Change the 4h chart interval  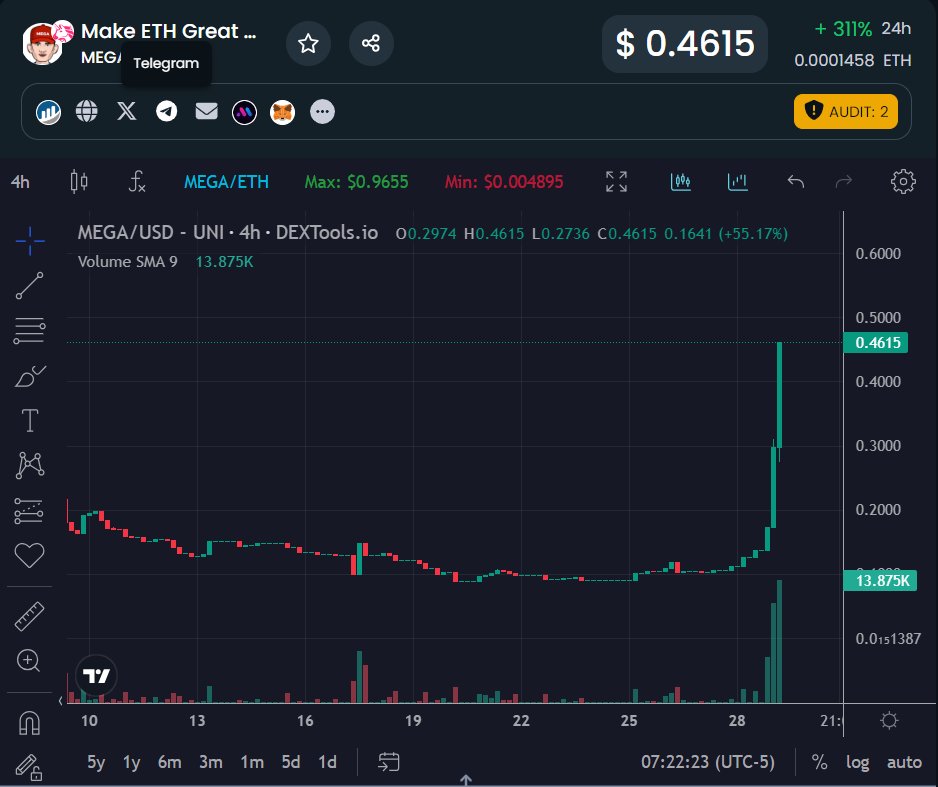(20, 182)
